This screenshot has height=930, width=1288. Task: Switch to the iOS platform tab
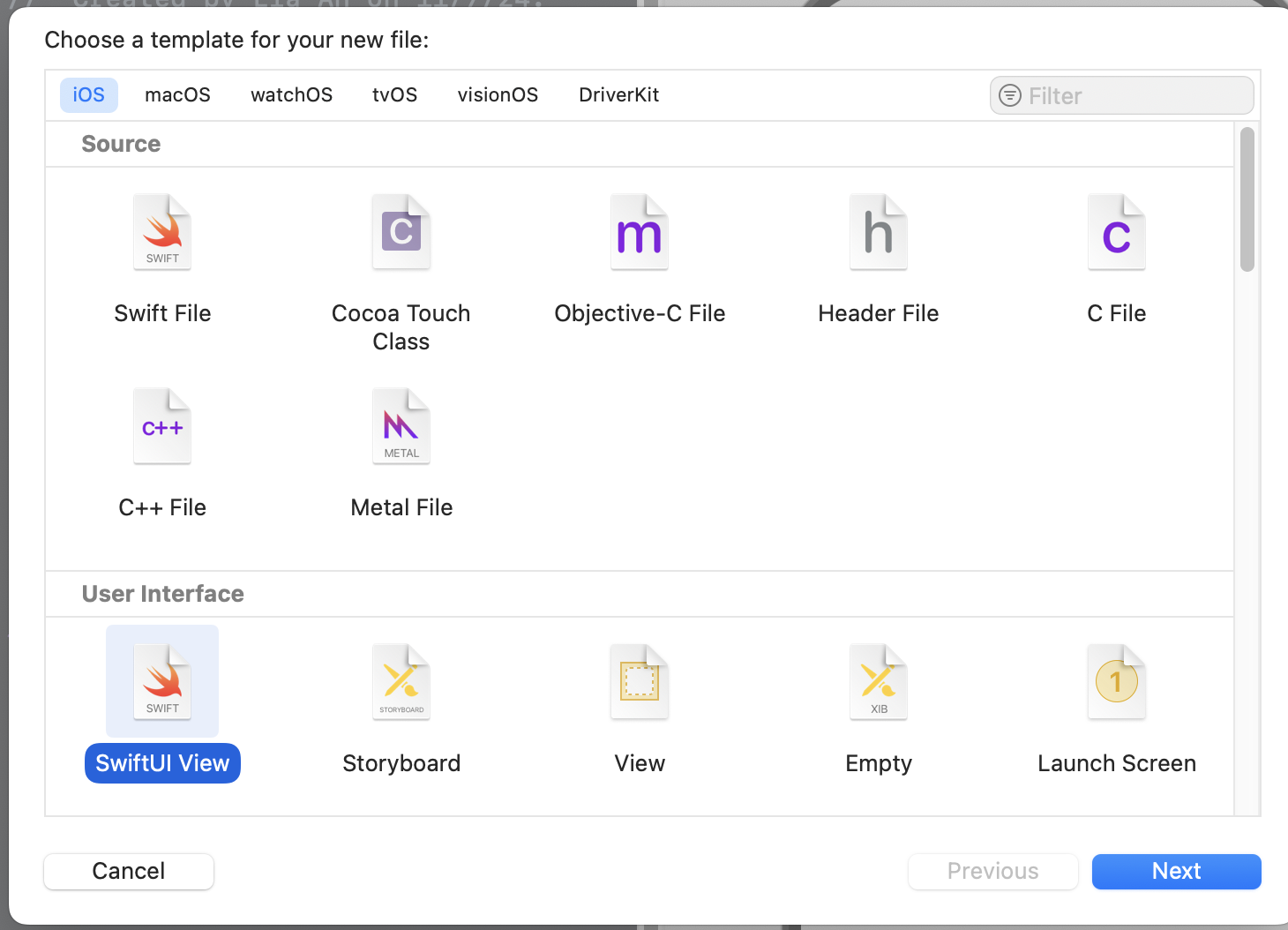89,94
